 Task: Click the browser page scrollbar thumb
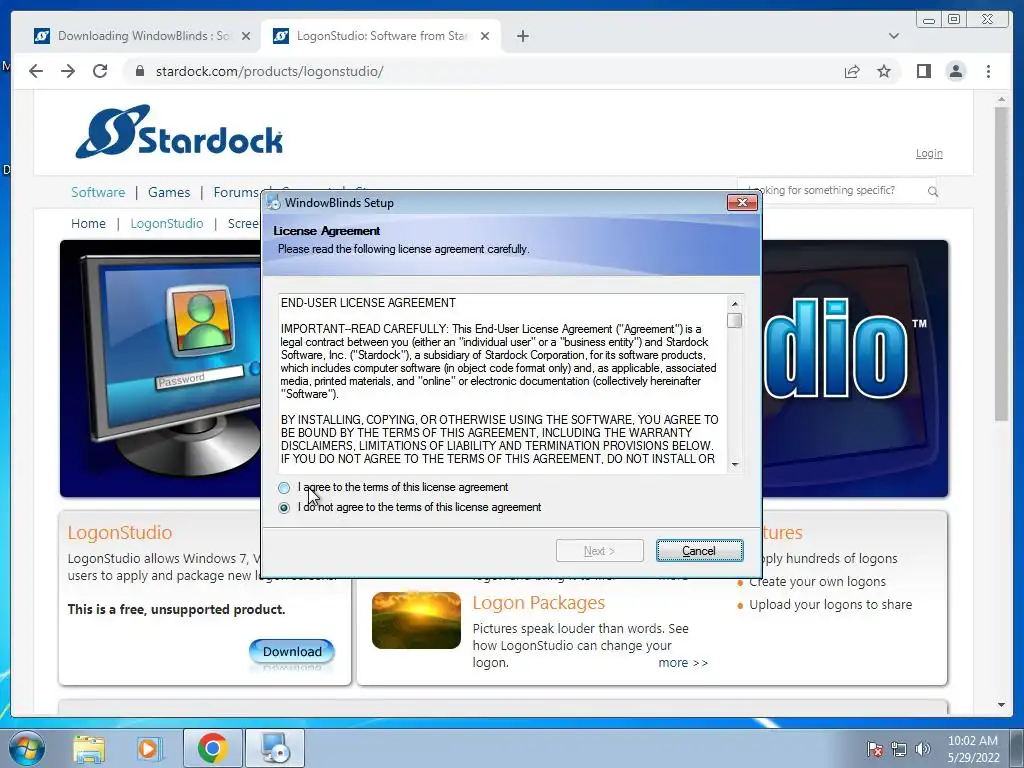pos(1002,264)
